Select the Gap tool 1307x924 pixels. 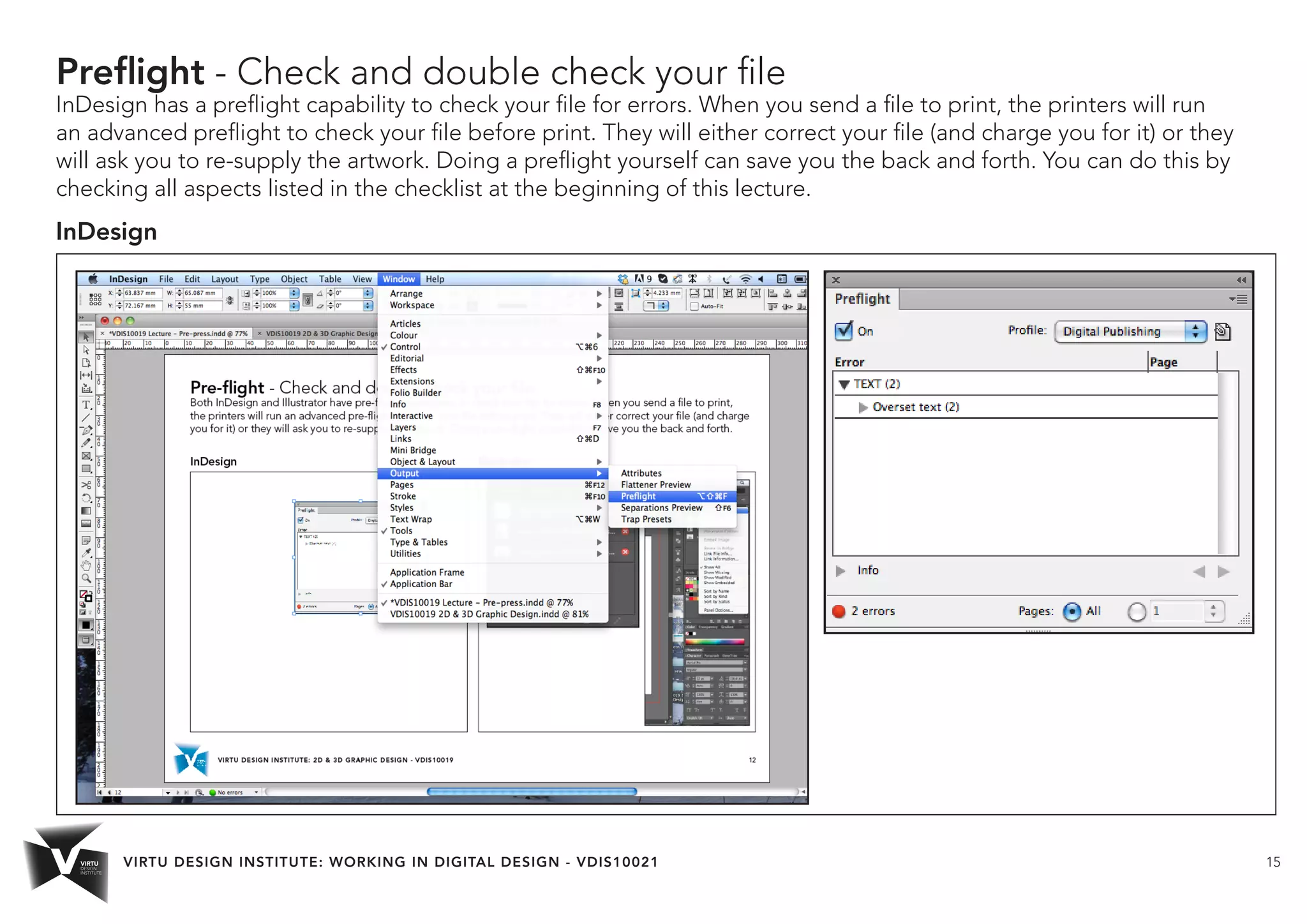(86, 375)
